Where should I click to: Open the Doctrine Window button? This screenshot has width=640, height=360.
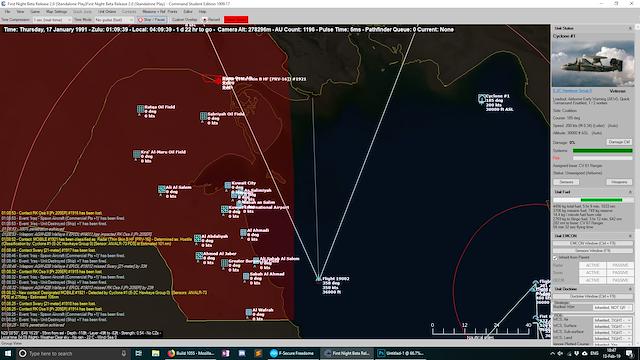[x=592, y=296]
